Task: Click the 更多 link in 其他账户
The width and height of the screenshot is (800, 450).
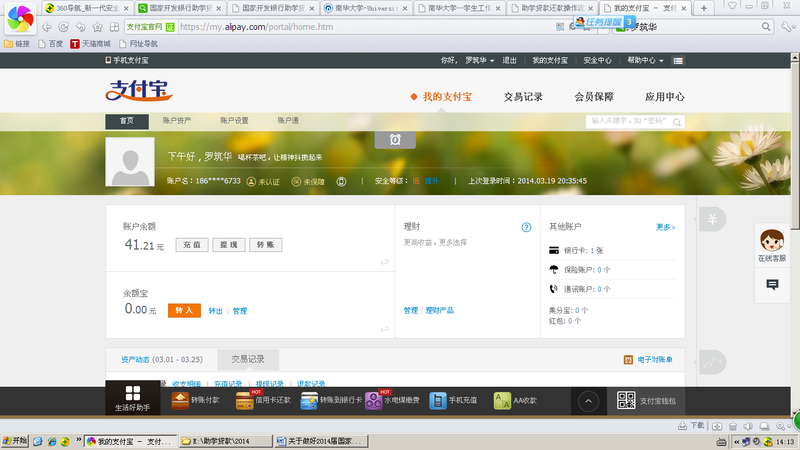Action: pos(665,228)
